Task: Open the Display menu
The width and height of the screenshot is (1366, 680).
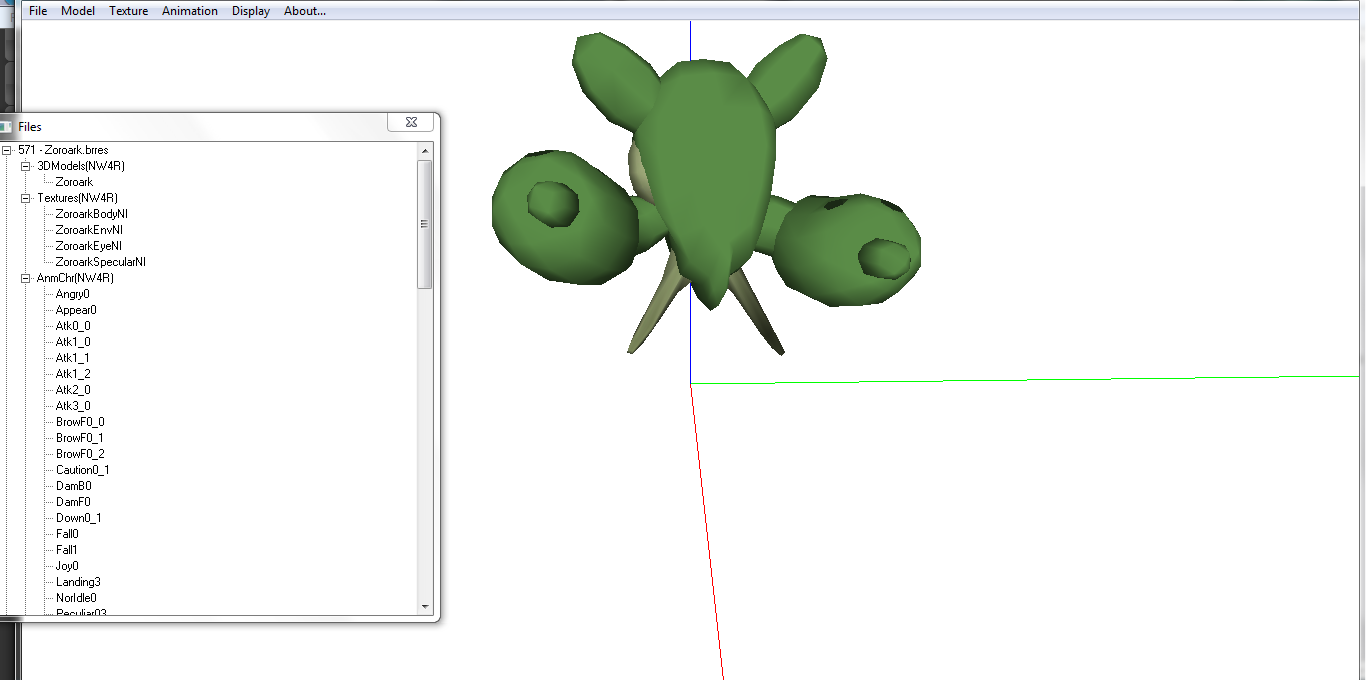Action: 251,11
